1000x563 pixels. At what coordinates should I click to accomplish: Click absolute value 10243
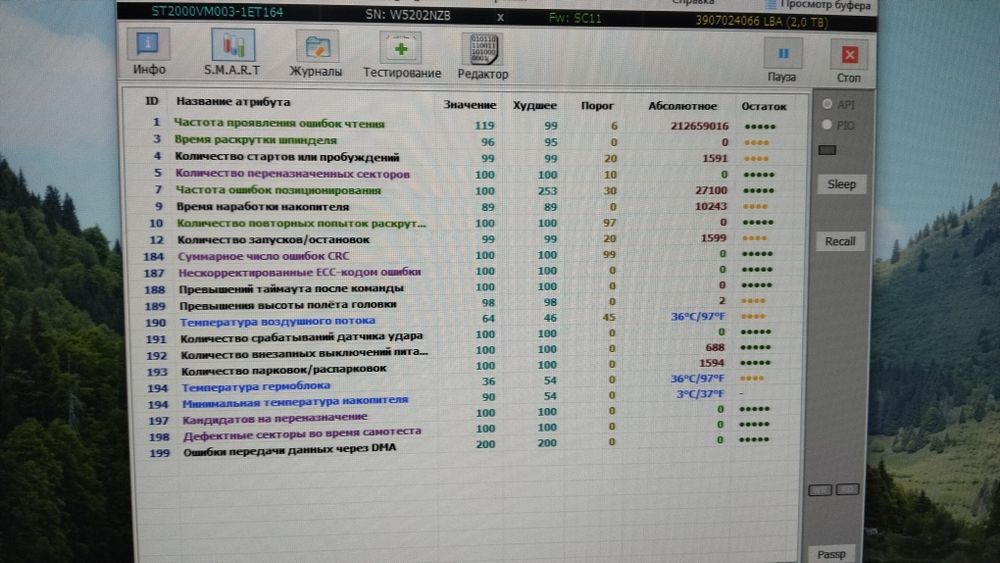[x=711, y=206]
